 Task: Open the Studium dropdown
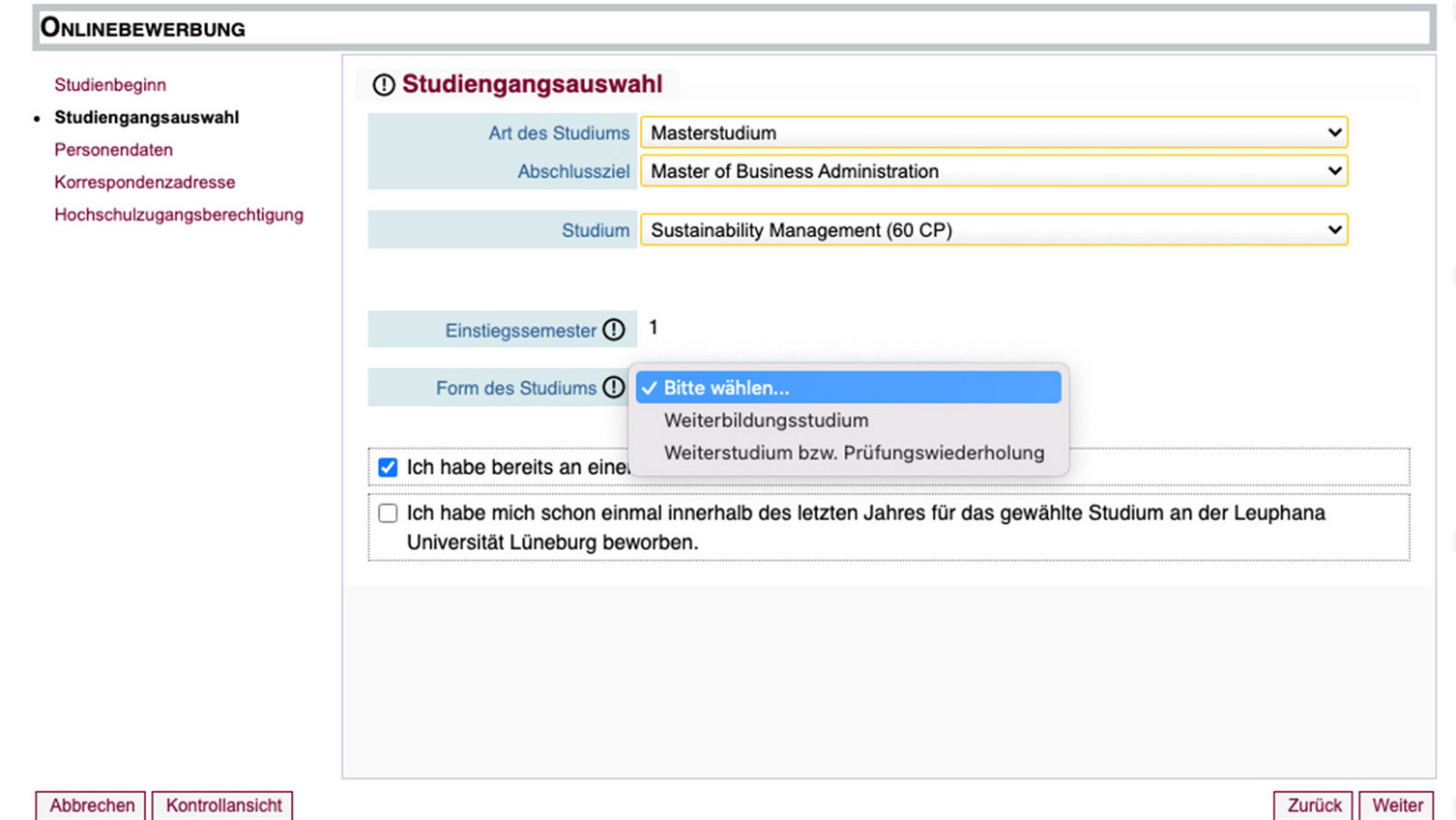(993, 230)
